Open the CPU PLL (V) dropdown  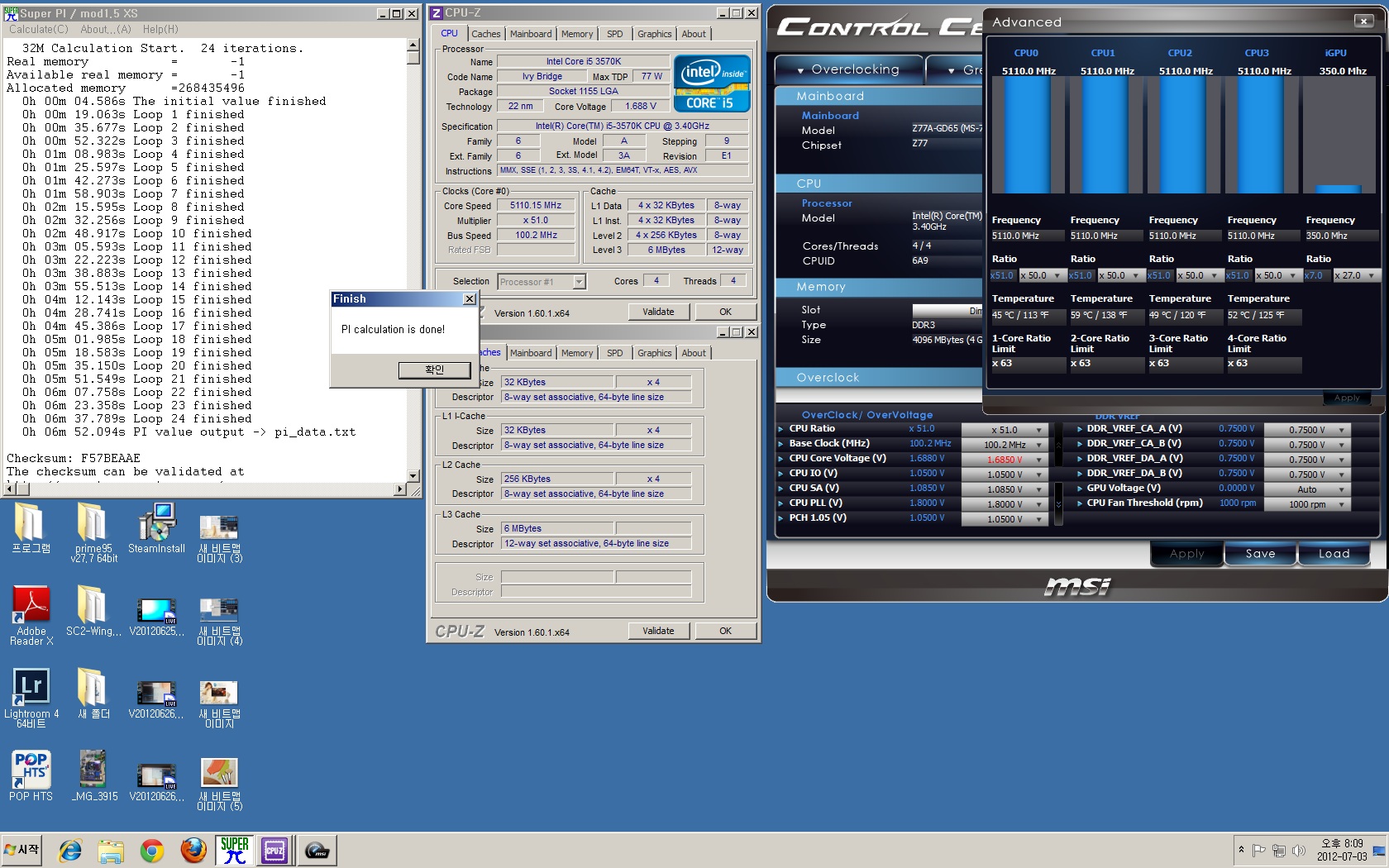tap(1038, 504)
